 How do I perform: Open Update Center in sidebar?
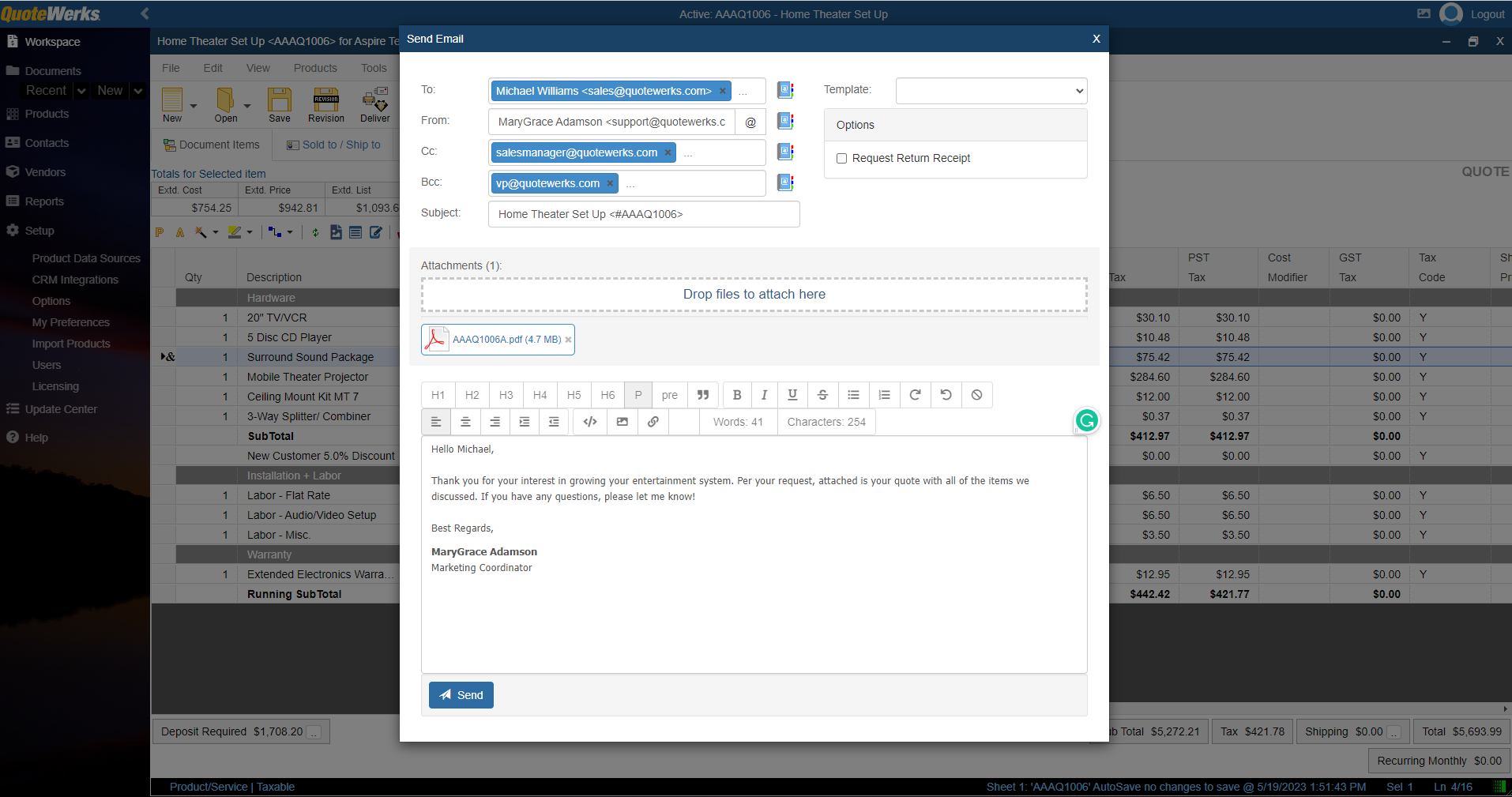point(61,409)
